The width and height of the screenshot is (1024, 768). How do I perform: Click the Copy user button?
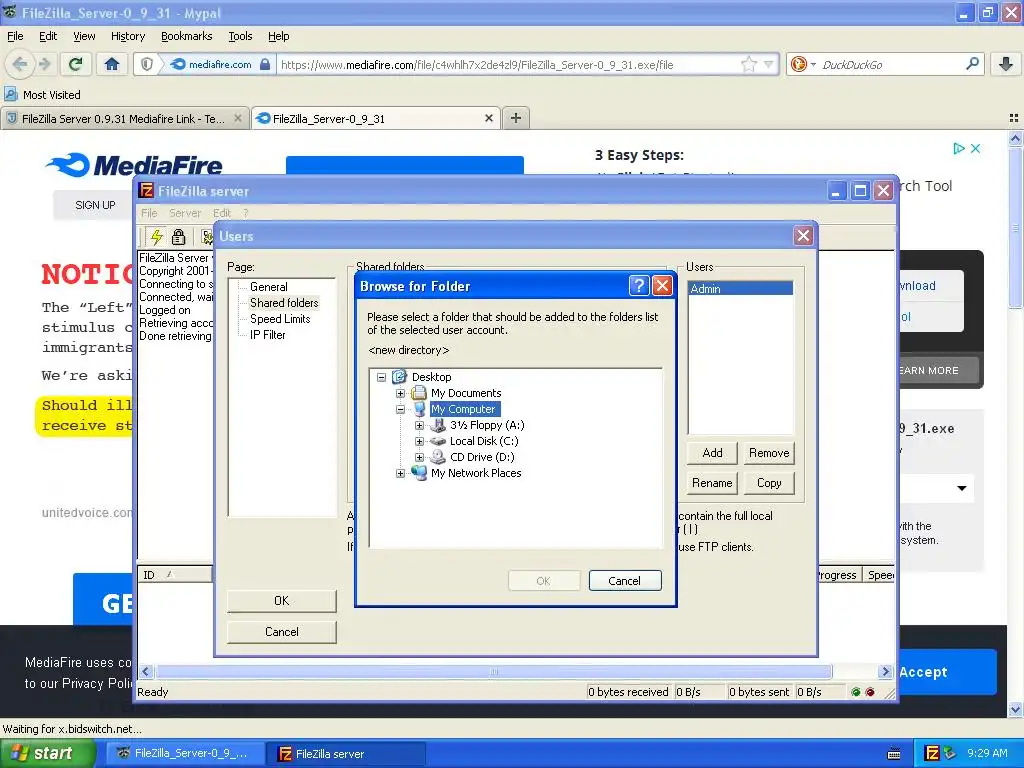coord(769,483)
